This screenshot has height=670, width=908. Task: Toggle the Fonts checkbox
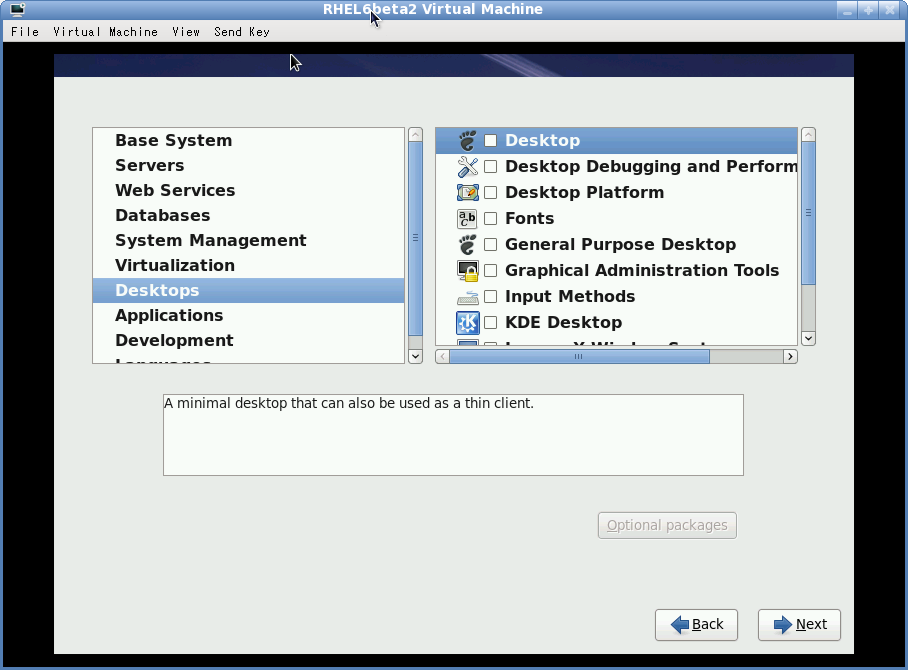[490, 218]
